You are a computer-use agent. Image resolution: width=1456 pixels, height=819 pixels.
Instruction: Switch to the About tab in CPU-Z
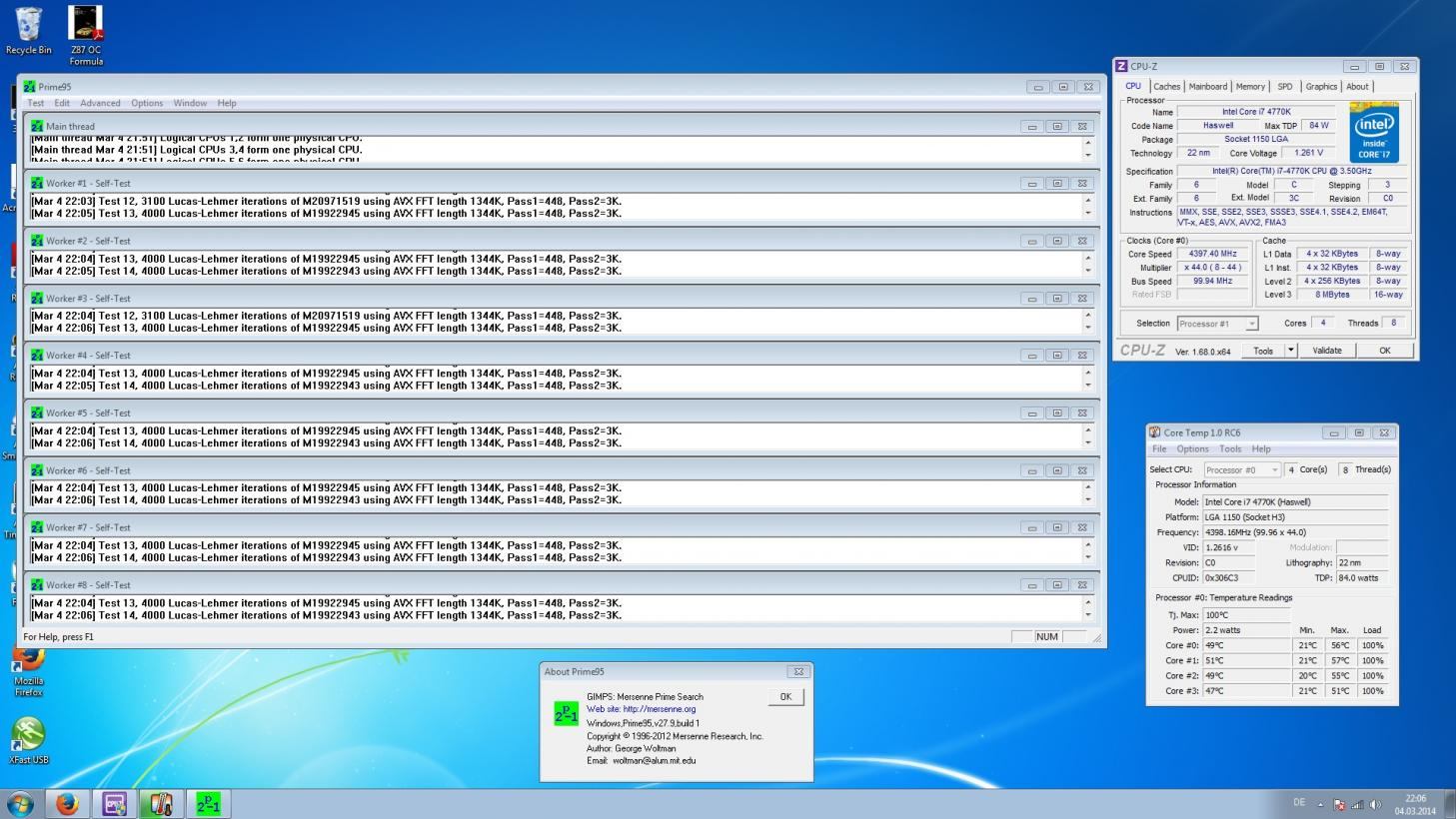click(1357, 87)
